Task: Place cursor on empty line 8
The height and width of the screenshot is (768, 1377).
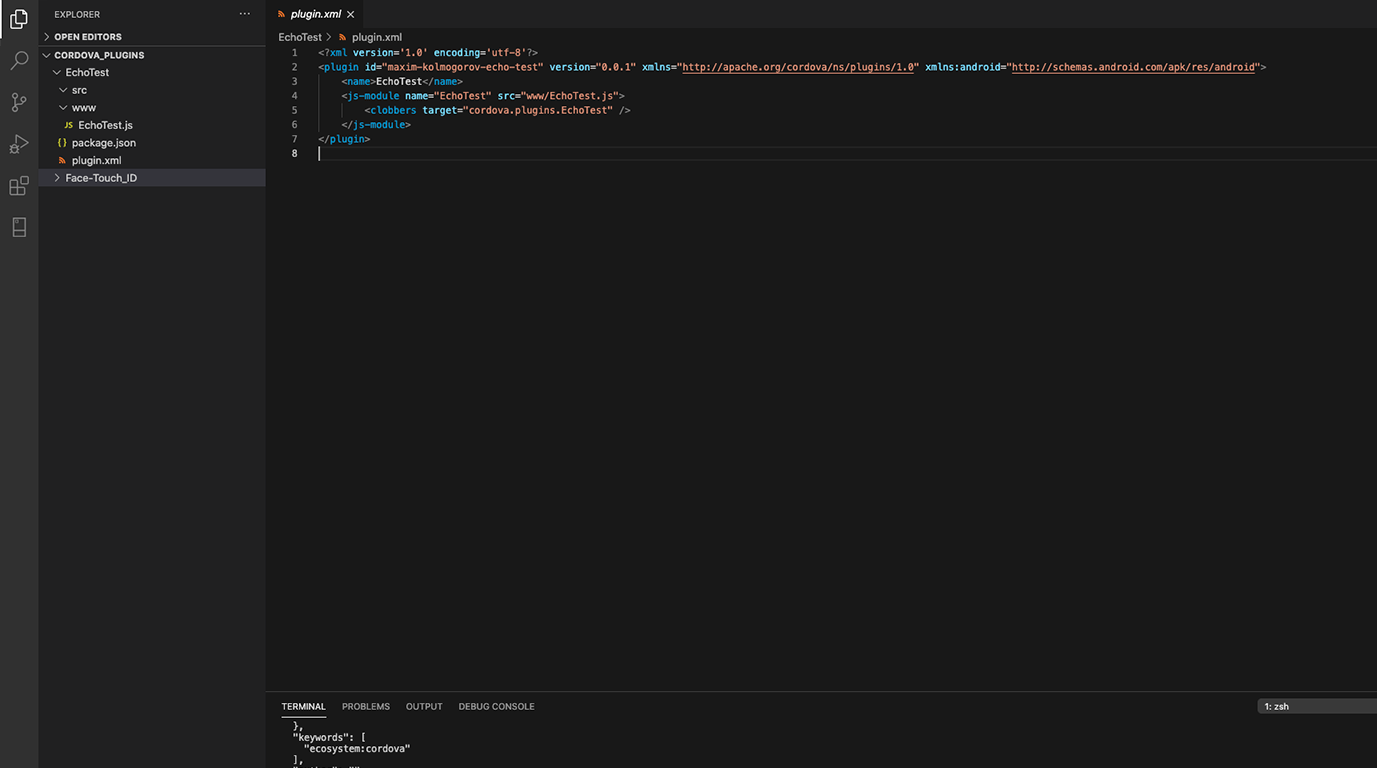Action: [847, 153]
